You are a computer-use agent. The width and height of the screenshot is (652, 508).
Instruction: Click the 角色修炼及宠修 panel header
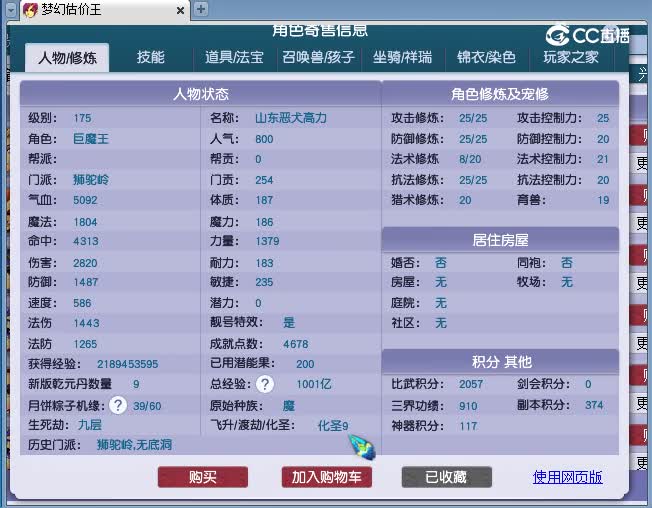(x=500, y=94)
